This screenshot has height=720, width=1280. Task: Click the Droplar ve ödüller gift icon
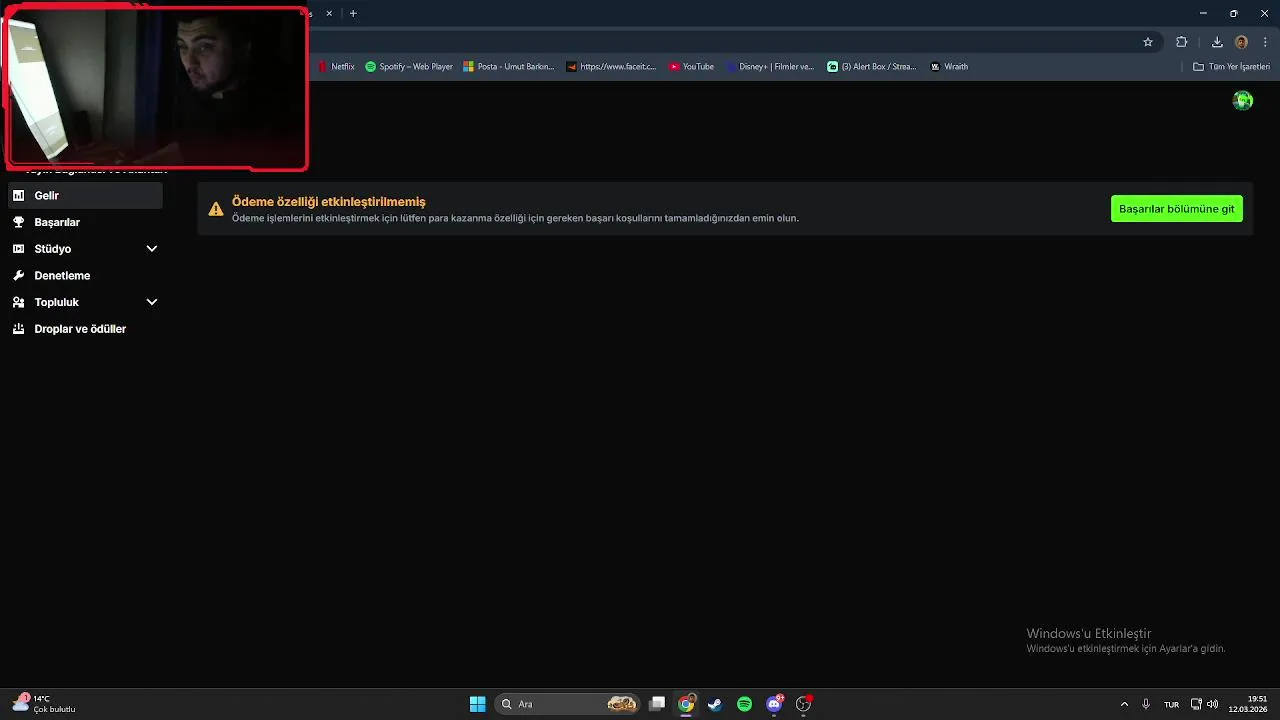coord(18,329)
